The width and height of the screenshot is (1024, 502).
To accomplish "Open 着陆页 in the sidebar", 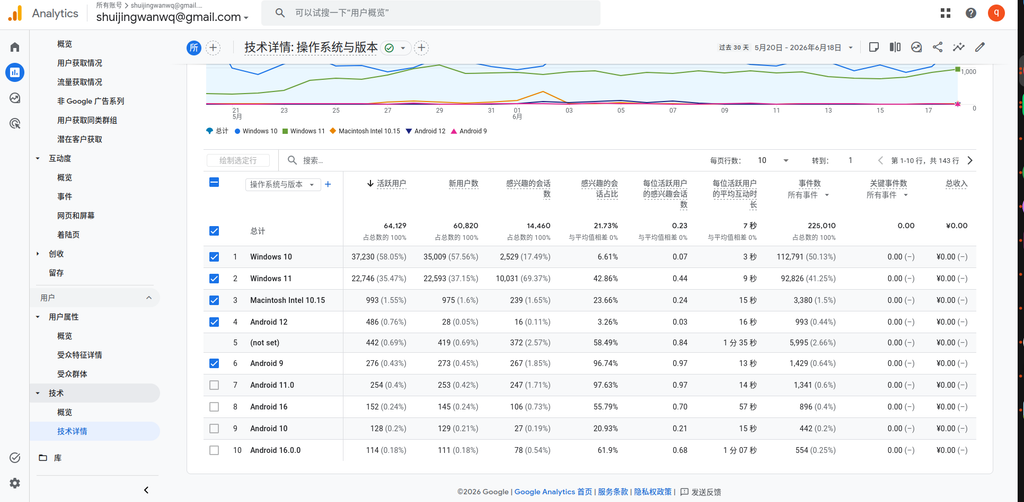I will coord(68,234).
